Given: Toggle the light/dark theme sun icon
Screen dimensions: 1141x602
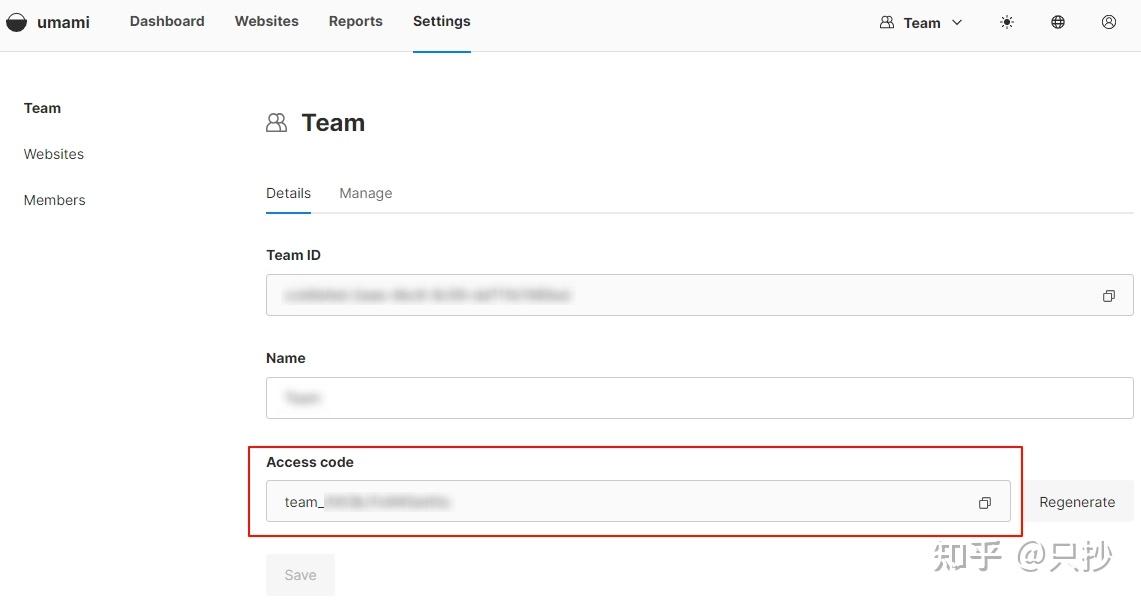Looking at the screenshot, I should pyautogui.click(x=1007, y=23).
